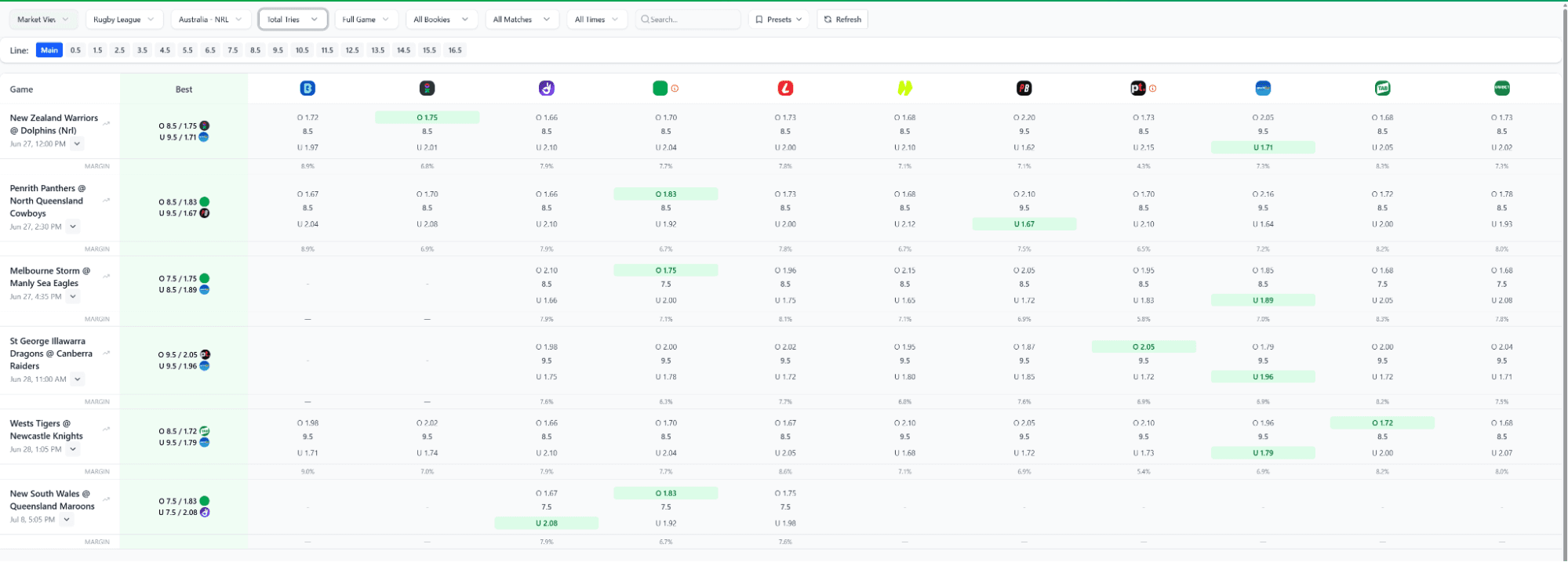Open the All Times filter dropdown
Screen dimensions: 1568x562
[x=596, y=20]
